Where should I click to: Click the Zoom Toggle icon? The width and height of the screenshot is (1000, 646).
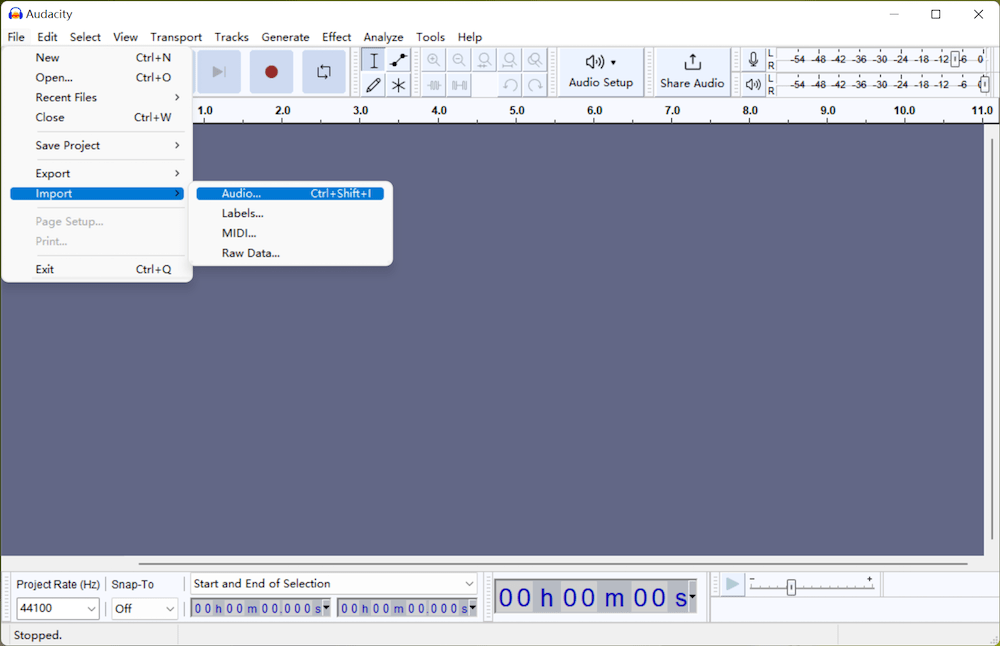(x=535, y=61)
